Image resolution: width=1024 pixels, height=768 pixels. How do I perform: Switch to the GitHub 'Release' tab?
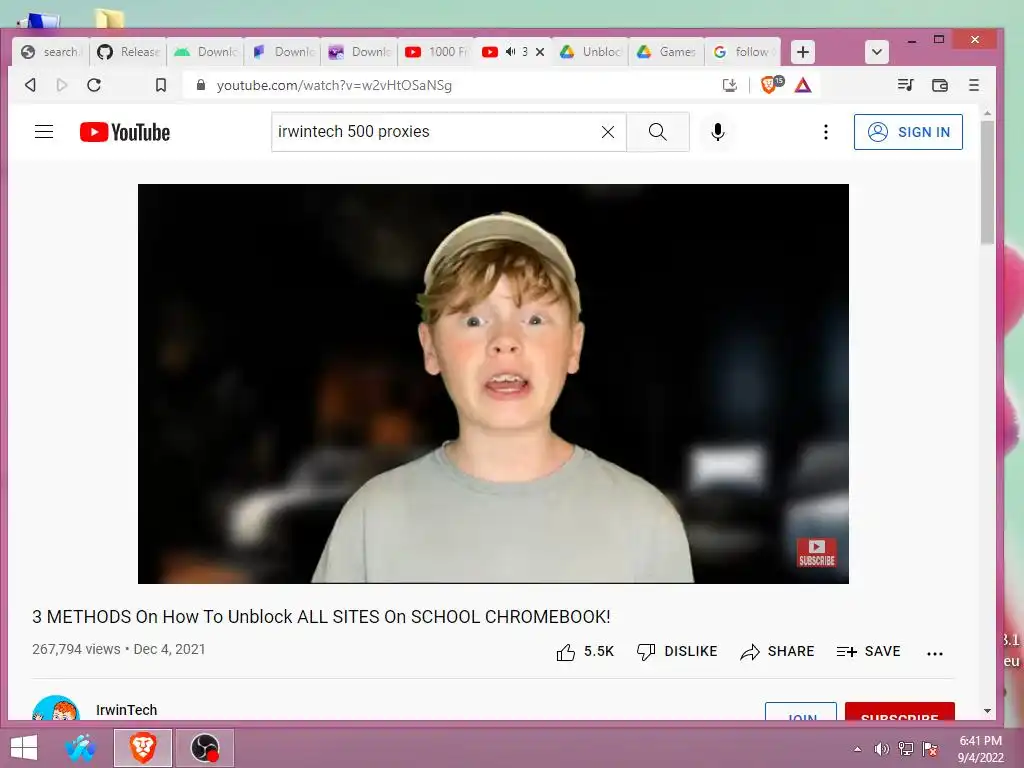128,52
